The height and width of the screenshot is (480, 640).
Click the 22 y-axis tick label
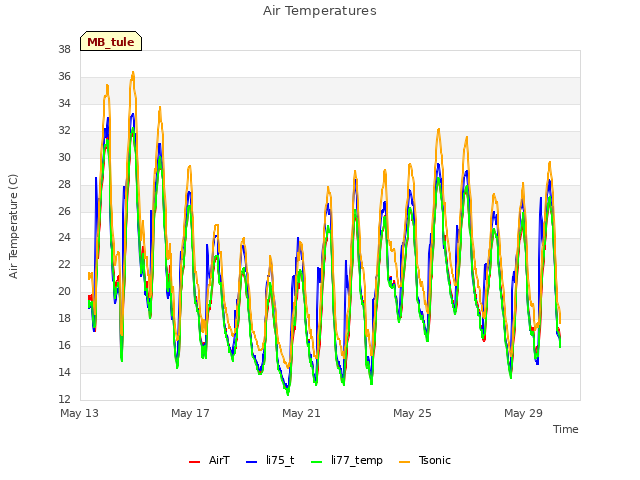pyautogui.click(x=64, y=264)
